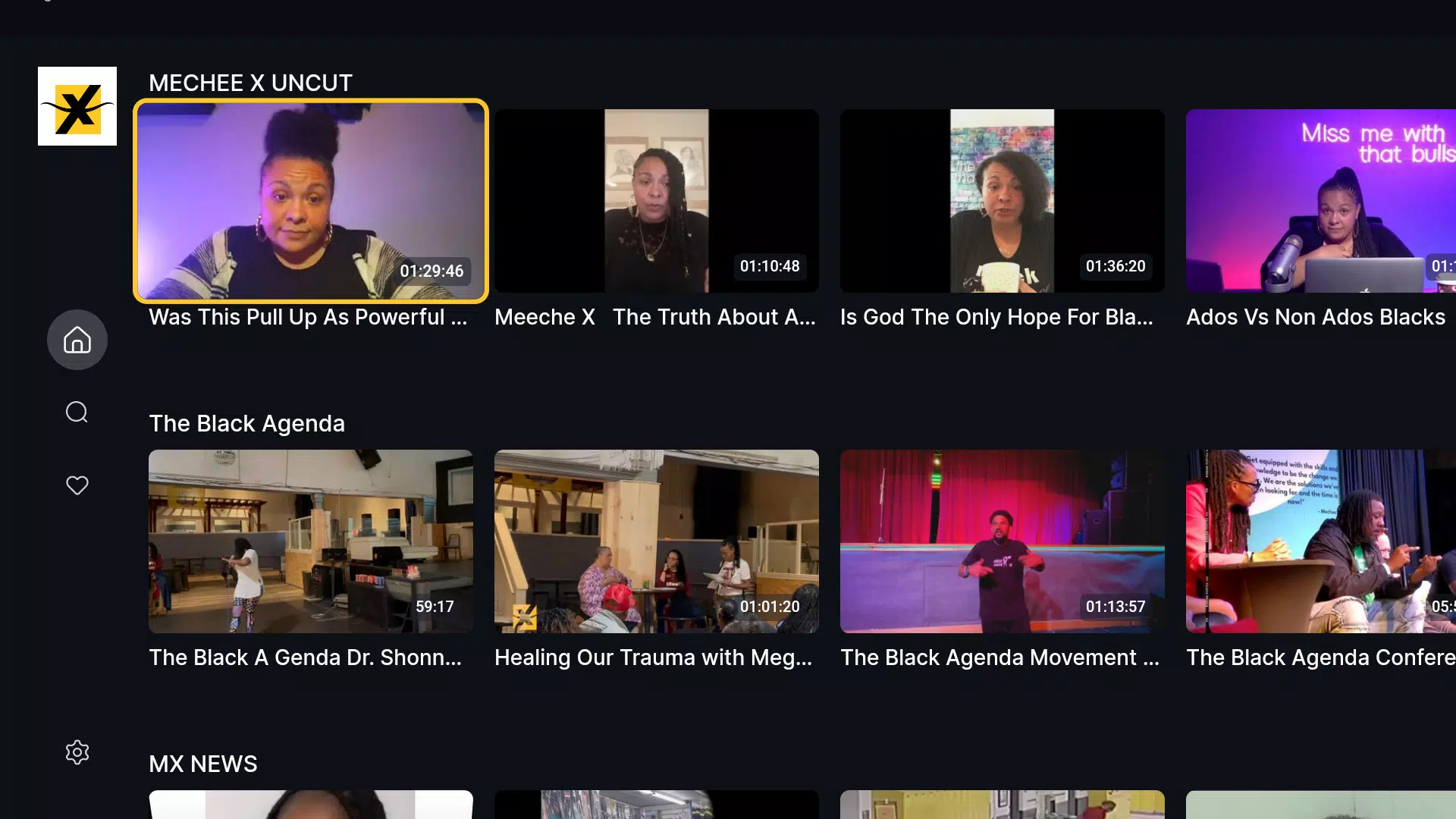This screenshot has height=819, width=1456.
Task: Click title 'Was This Pull Up As Powerful ...'
Action: point(308,317)
